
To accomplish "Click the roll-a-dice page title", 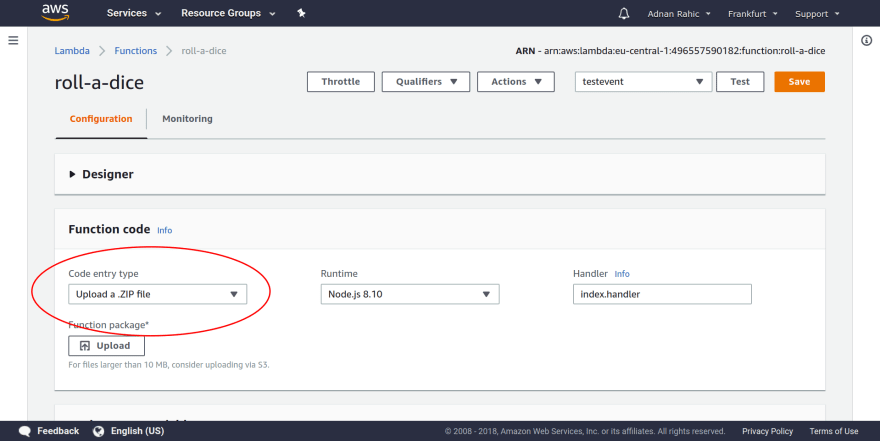I will coord(99,82).
